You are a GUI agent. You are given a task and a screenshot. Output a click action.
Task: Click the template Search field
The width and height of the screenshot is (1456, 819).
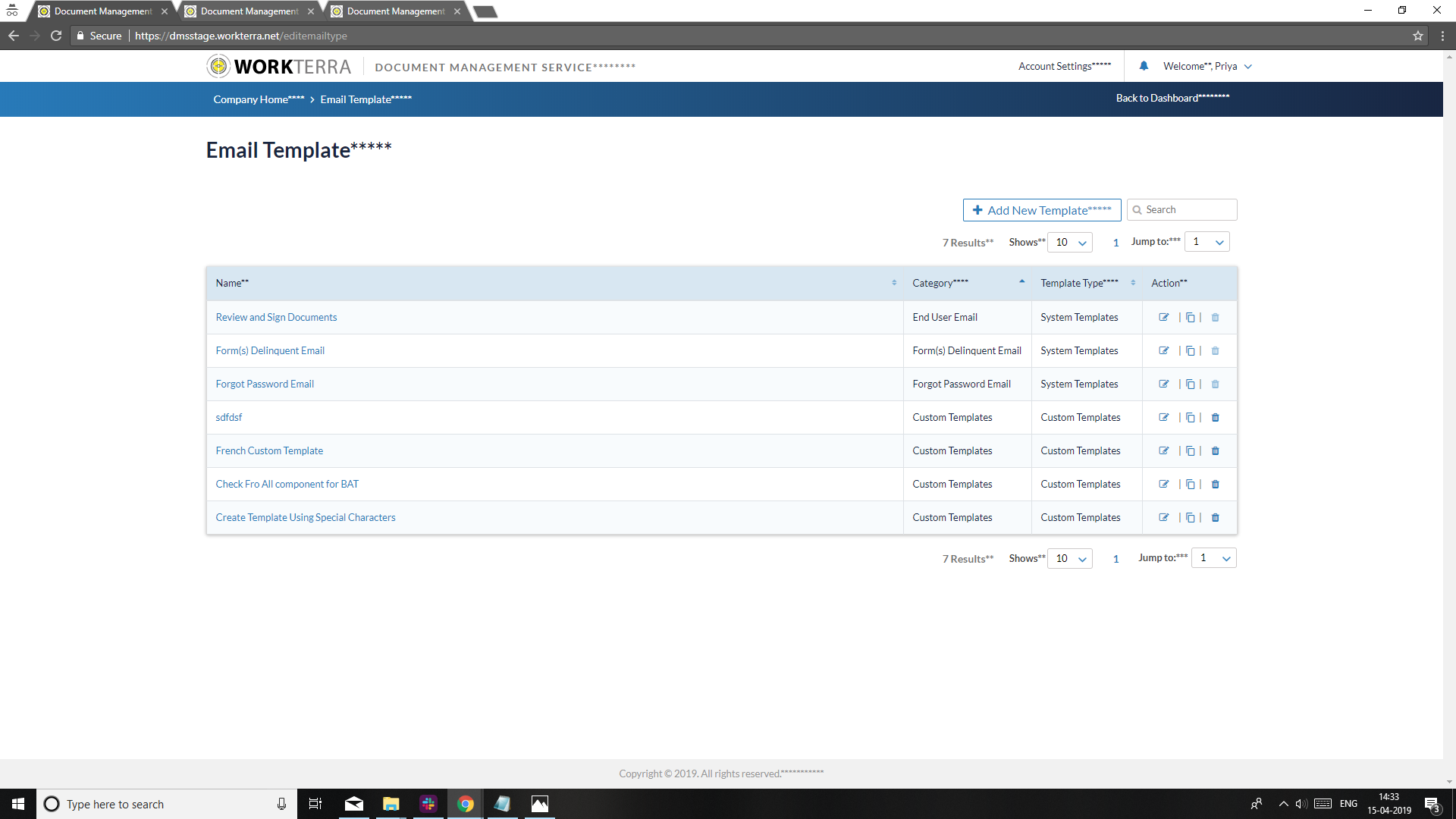click(1187, 210)
